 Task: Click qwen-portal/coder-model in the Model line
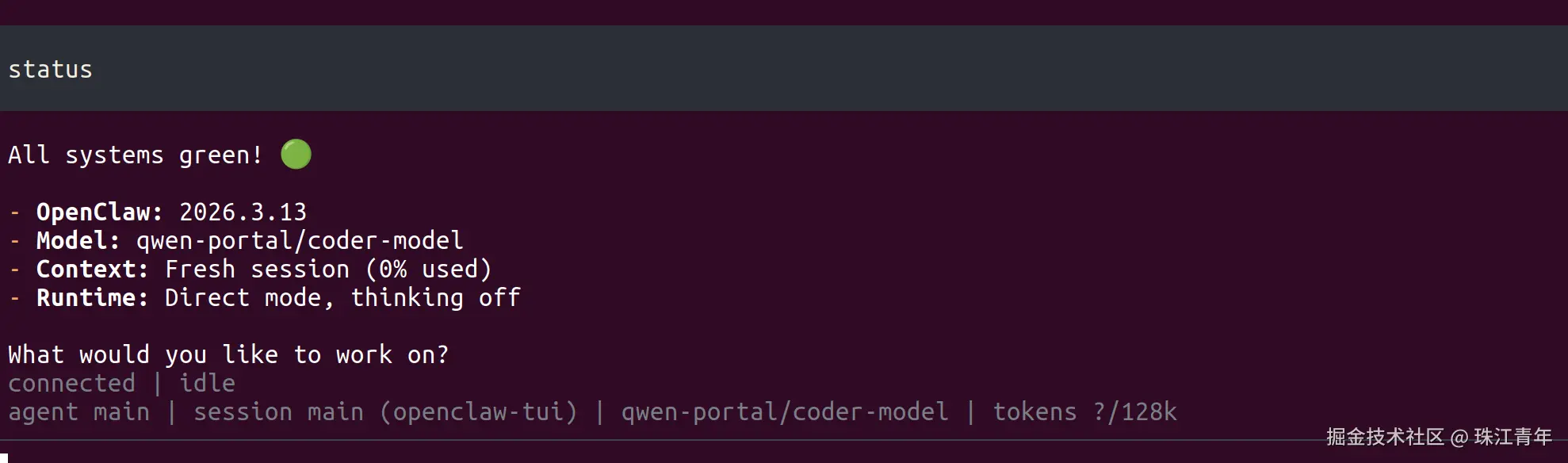pos(300,241)
